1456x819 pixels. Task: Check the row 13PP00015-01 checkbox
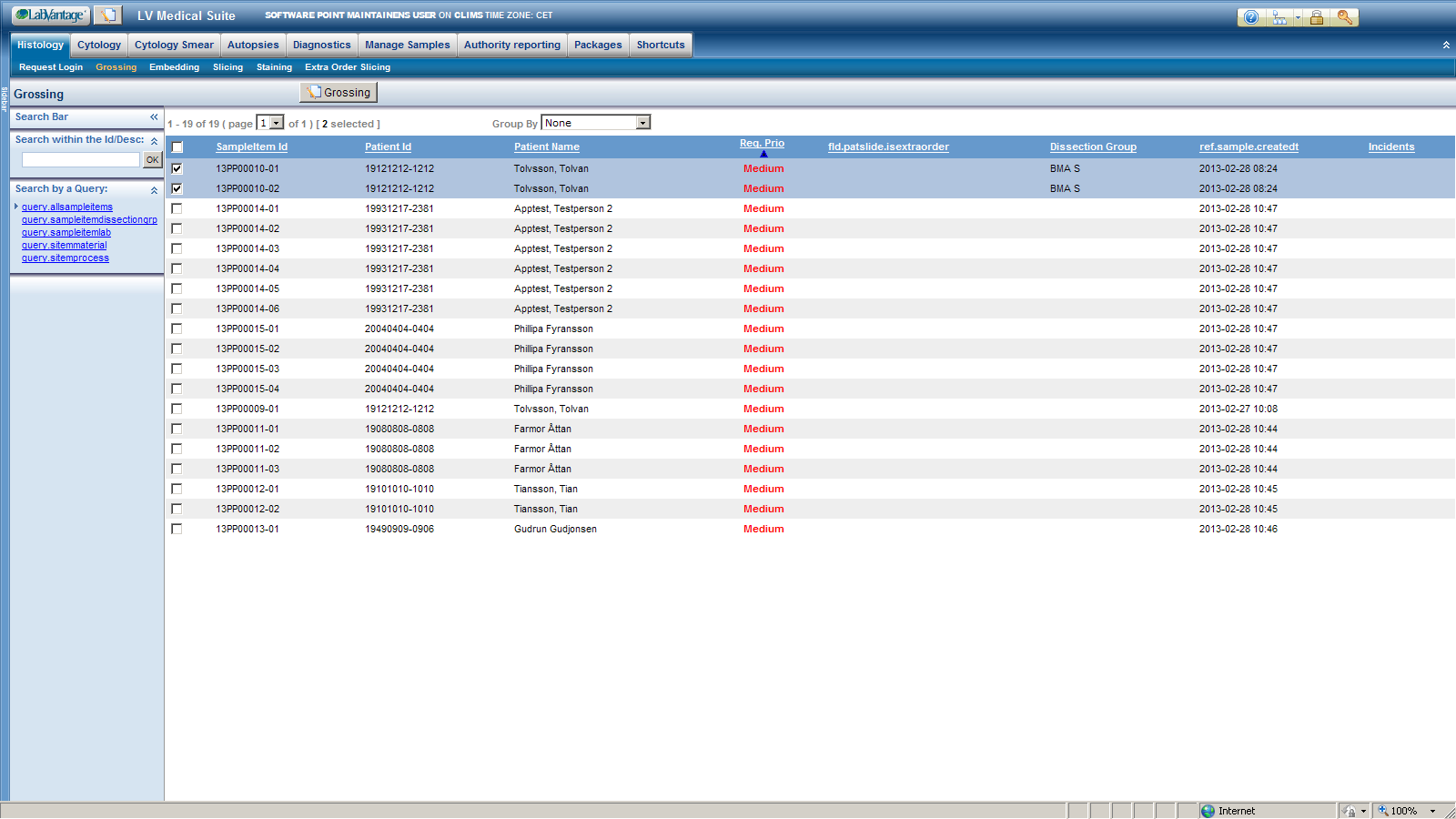click(x=177, y=329)
